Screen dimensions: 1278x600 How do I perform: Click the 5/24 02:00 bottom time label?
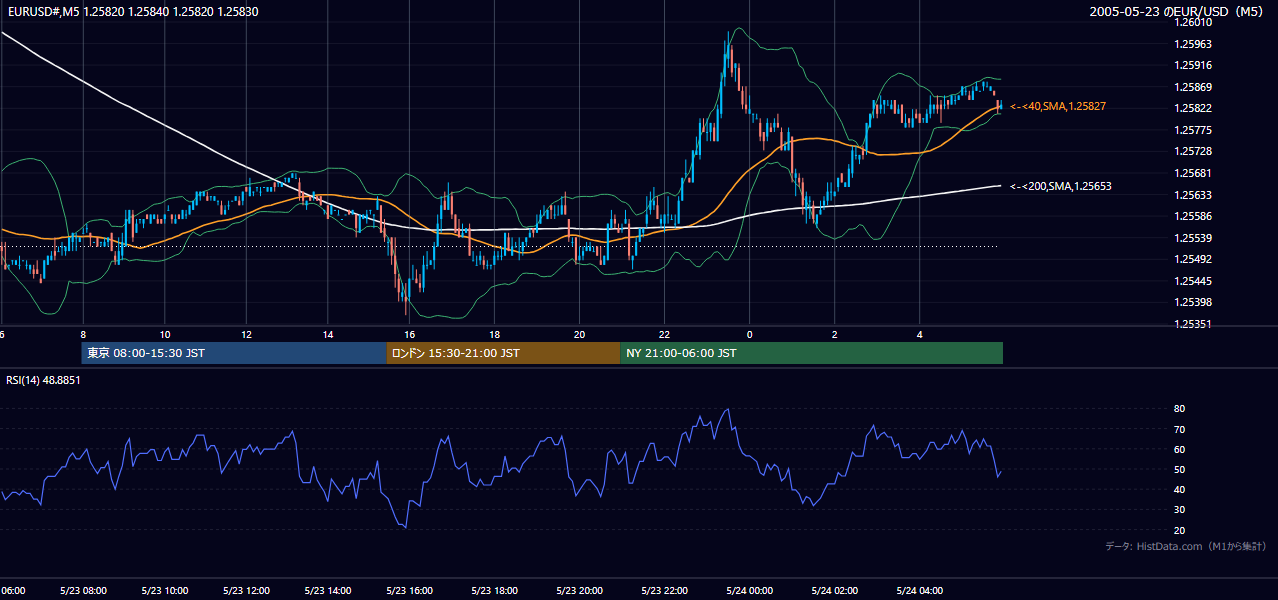pos(833,591)
